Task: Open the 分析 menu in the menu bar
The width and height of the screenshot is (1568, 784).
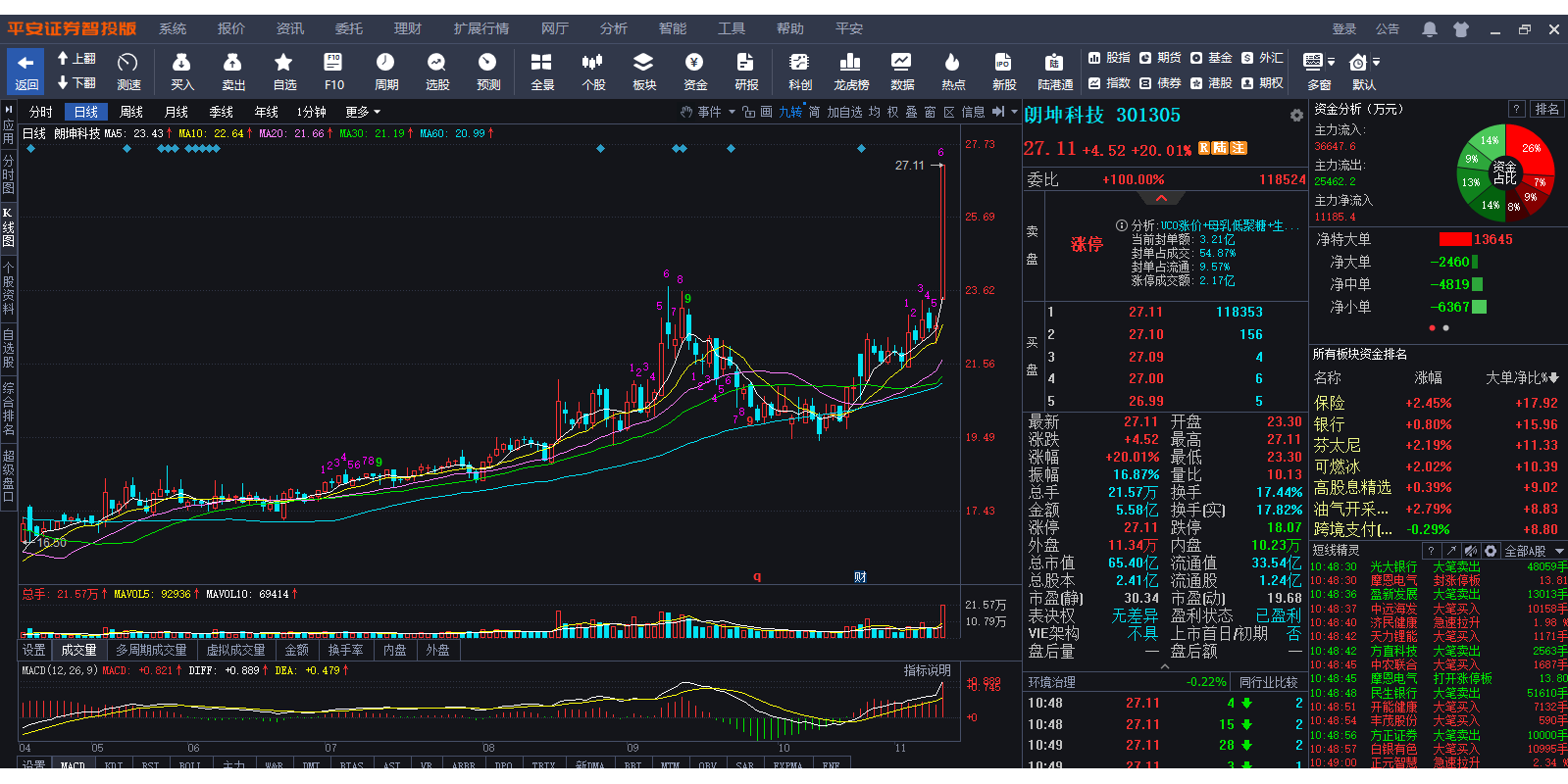Action: click(614, 28)
